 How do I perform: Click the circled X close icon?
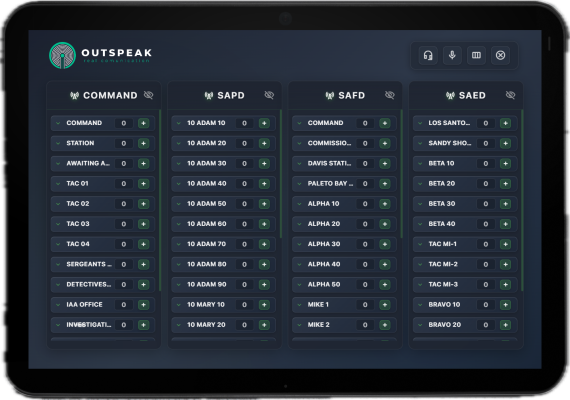(500, 55)
